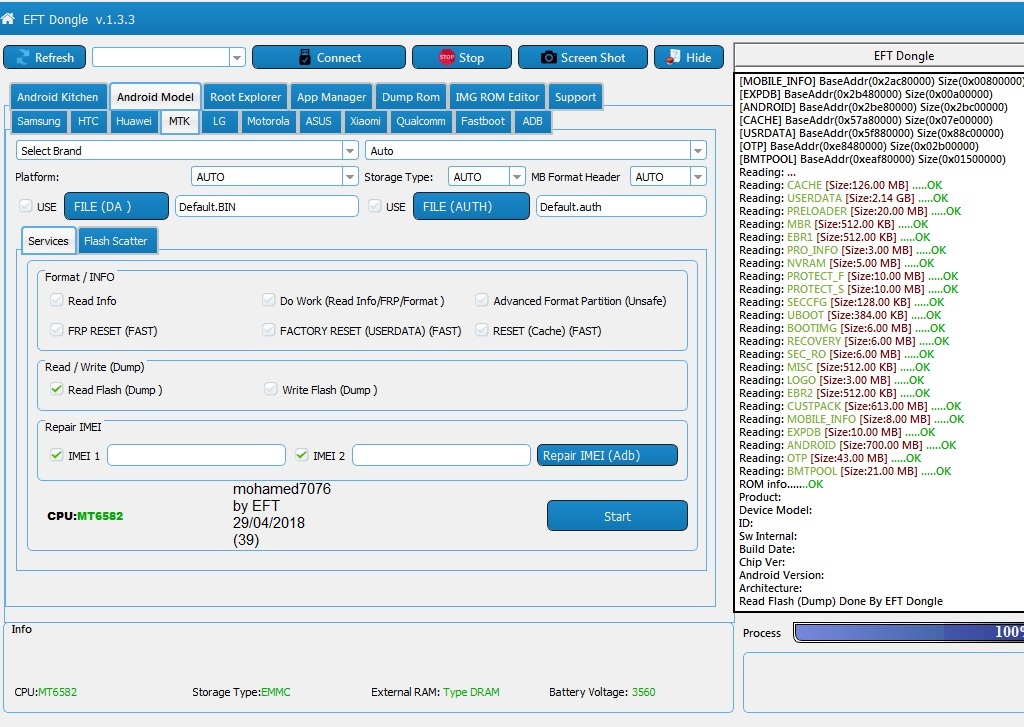Click Storage Type EMMC value

coord(276,692)
